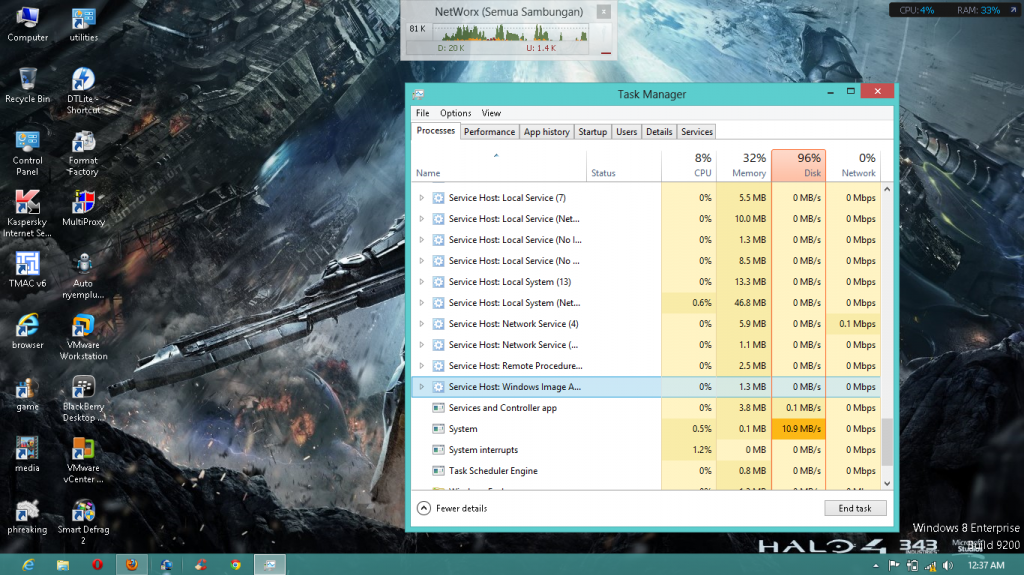Viewport: 1024px width, 575px height.
Task: Expand Service Host: Local System (13)
Action: (422, 282)
